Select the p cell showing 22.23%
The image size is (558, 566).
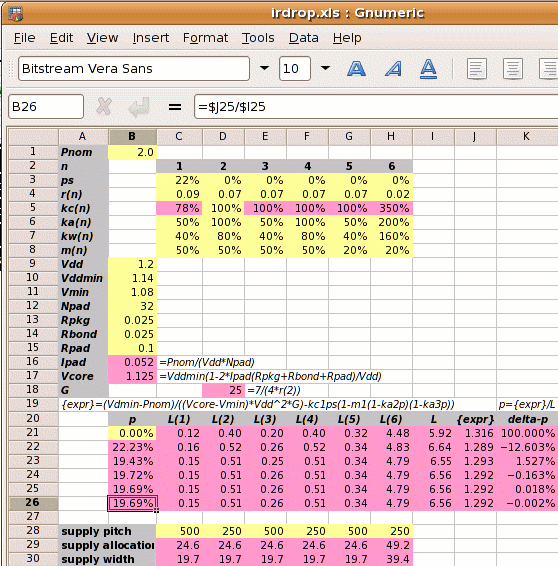coord(132,447)
